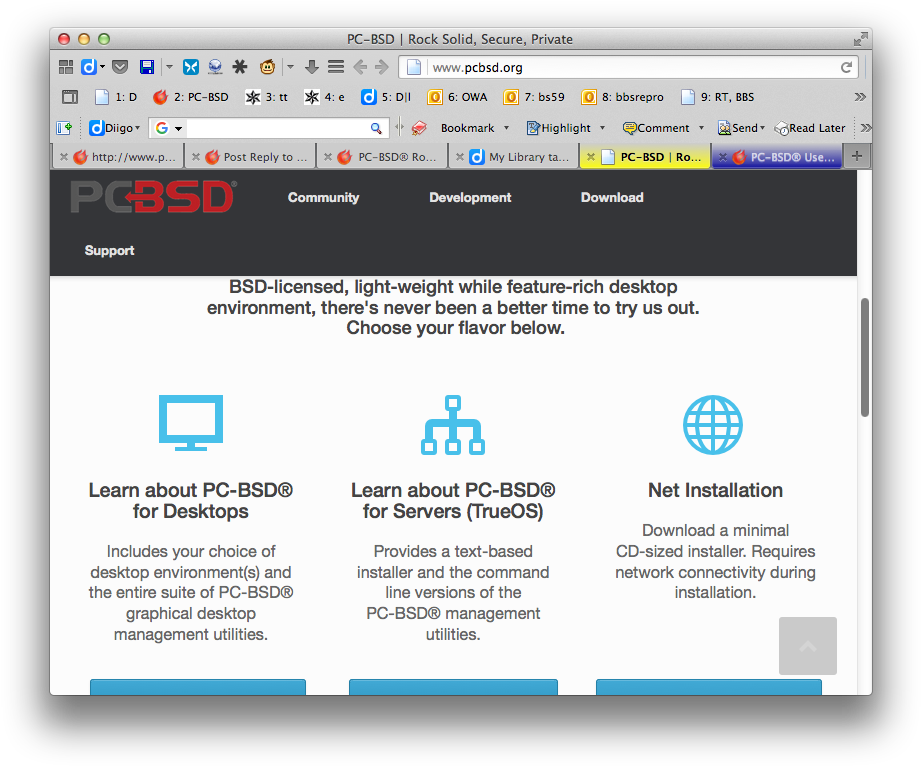
Task: Open the Greasemonkey monkey icon
Action: pos(268,67)
